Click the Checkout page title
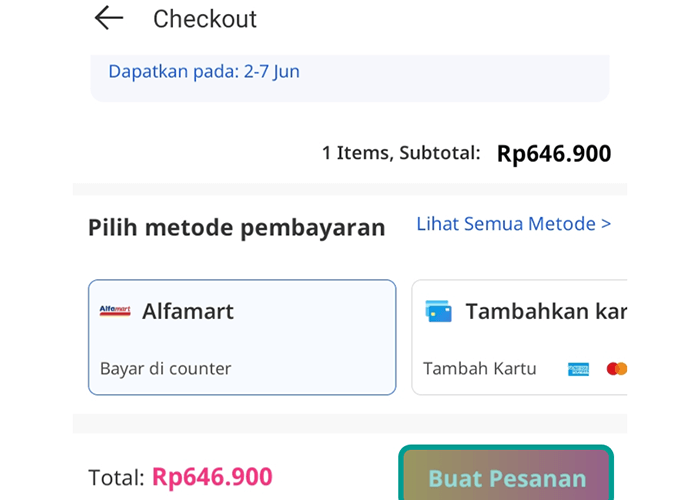 coord(205,19)
